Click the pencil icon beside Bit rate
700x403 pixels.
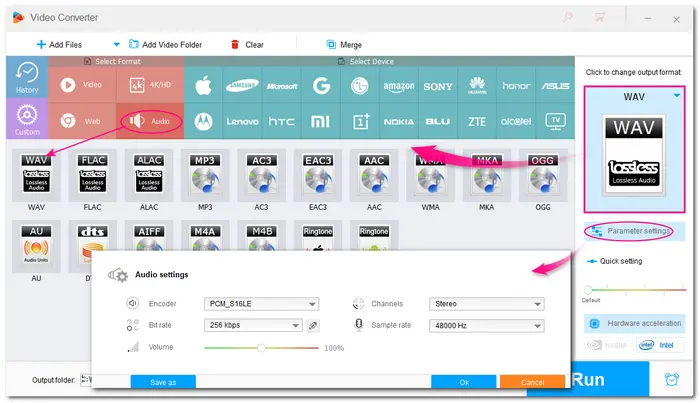pos(313,325)
